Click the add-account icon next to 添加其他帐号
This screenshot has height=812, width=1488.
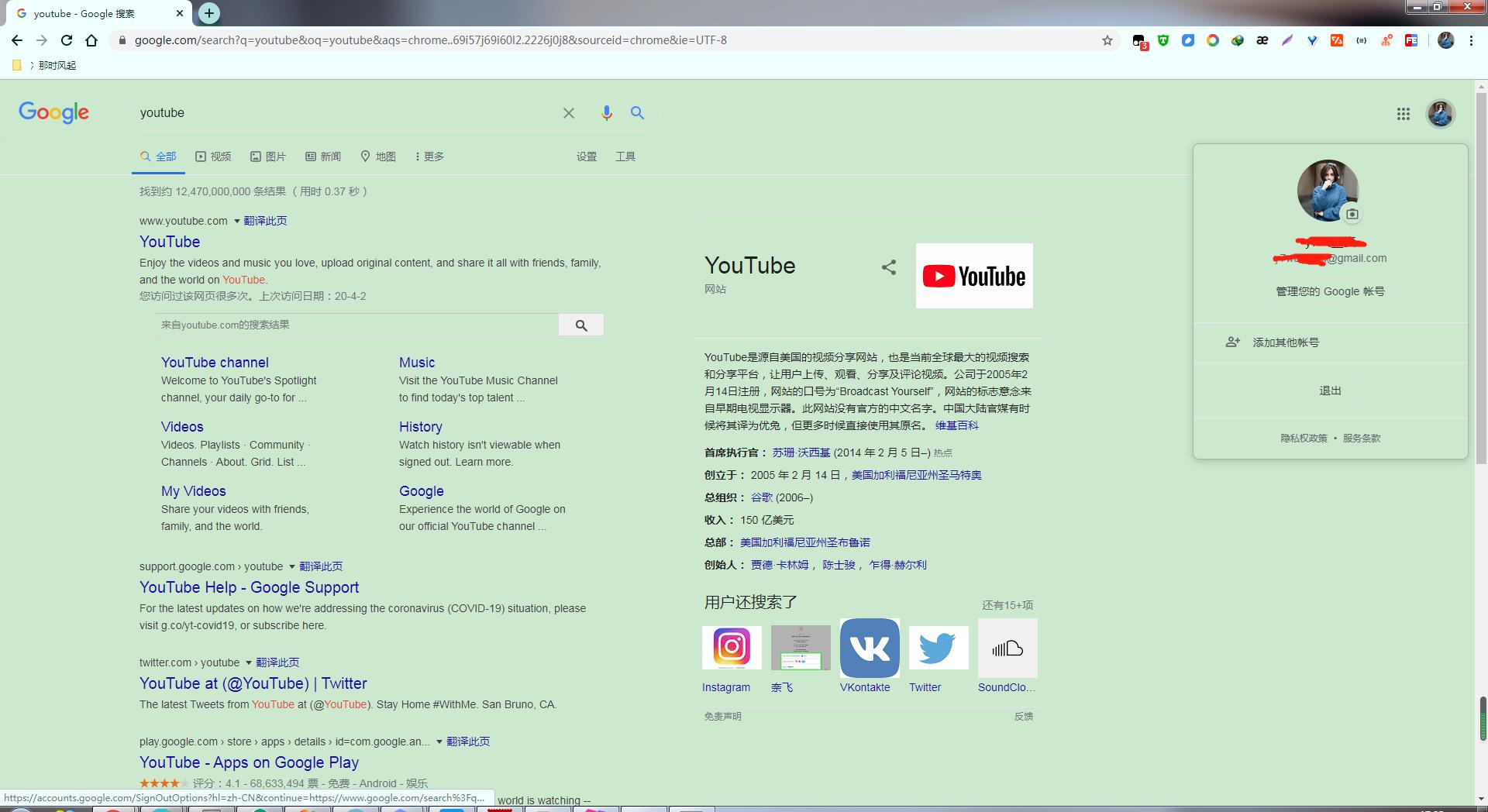(1233, 342)
